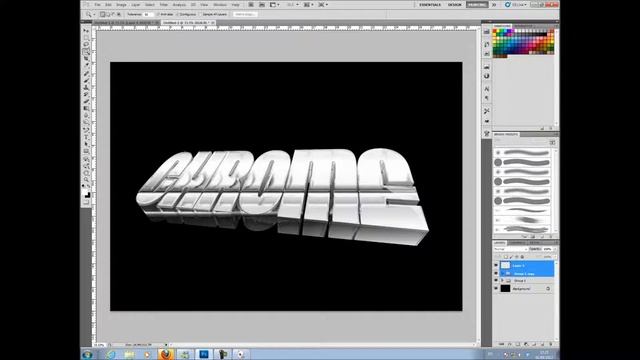The height and width of the screenshot is (360, 640).
Task: Open Photoshop from the Windows taskbar
Action: click(204, 354)
